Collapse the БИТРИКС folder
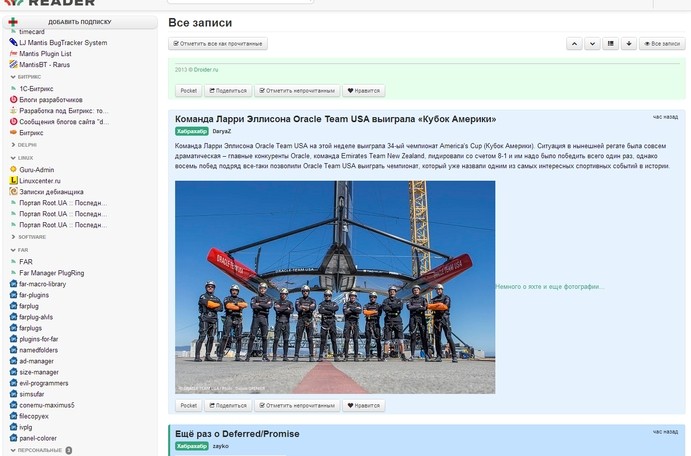Image resolution: width=691 pixels, height=456 pixels. tap(13, 77)
